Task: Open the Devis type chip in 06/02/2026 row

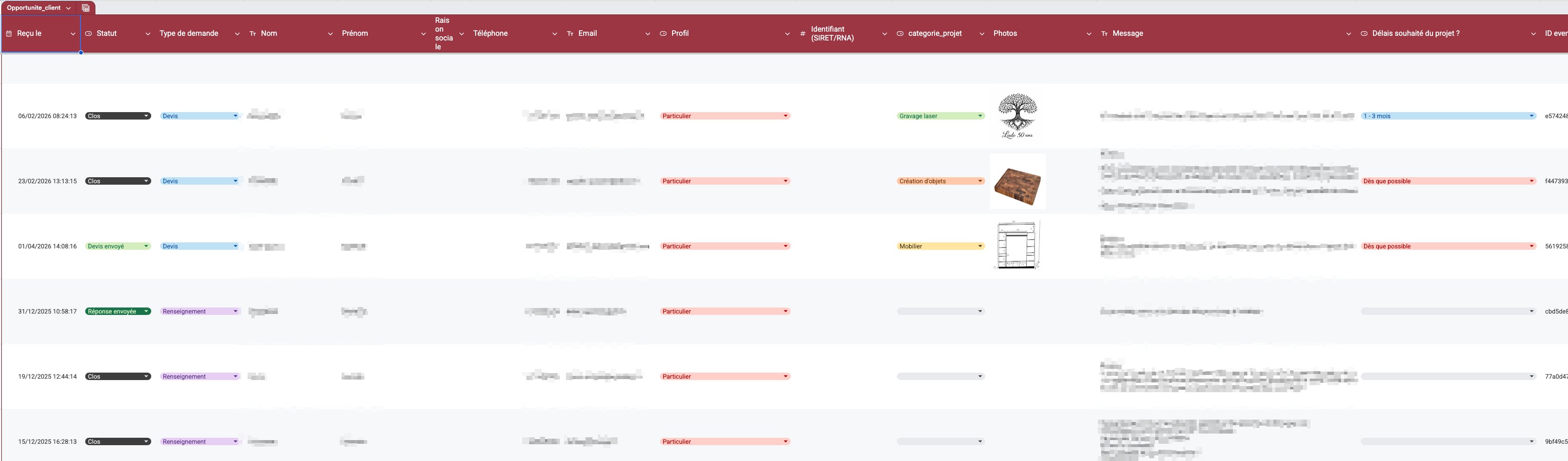Action: pyautogui.click(x=200, y=116)
